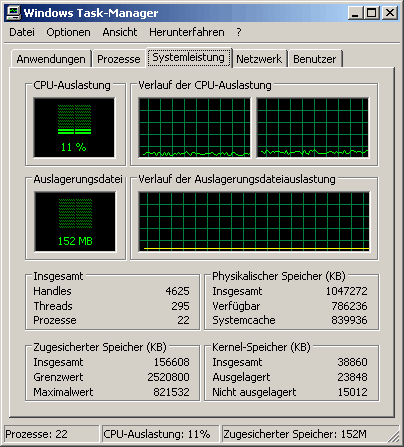Click the Verfügbar value 786236
Viewport: 404px width, 447px height.
point(349,306)
